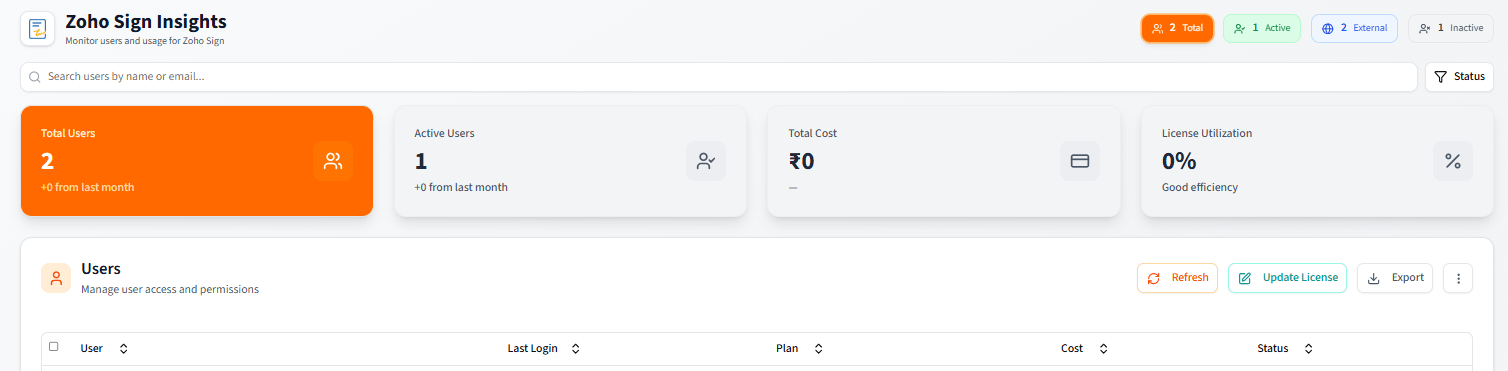
Task: Click the Update License button
Action: click(1288, 278)
